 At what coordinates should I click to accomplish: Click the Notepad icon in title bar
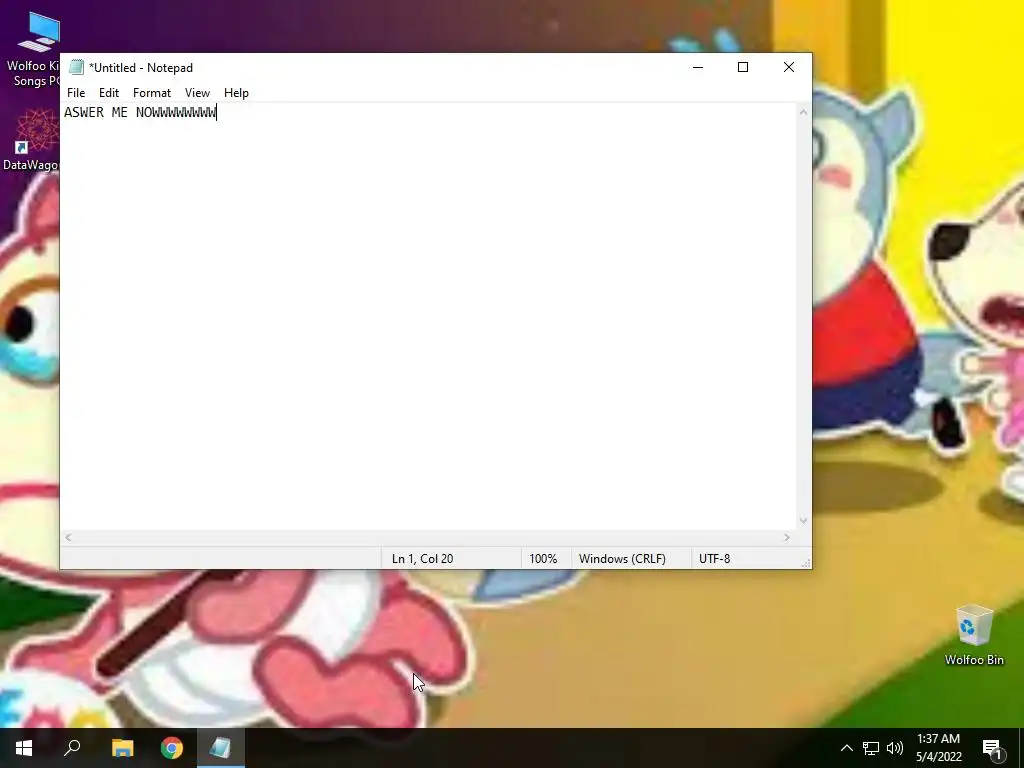click(x=76, y=67)
